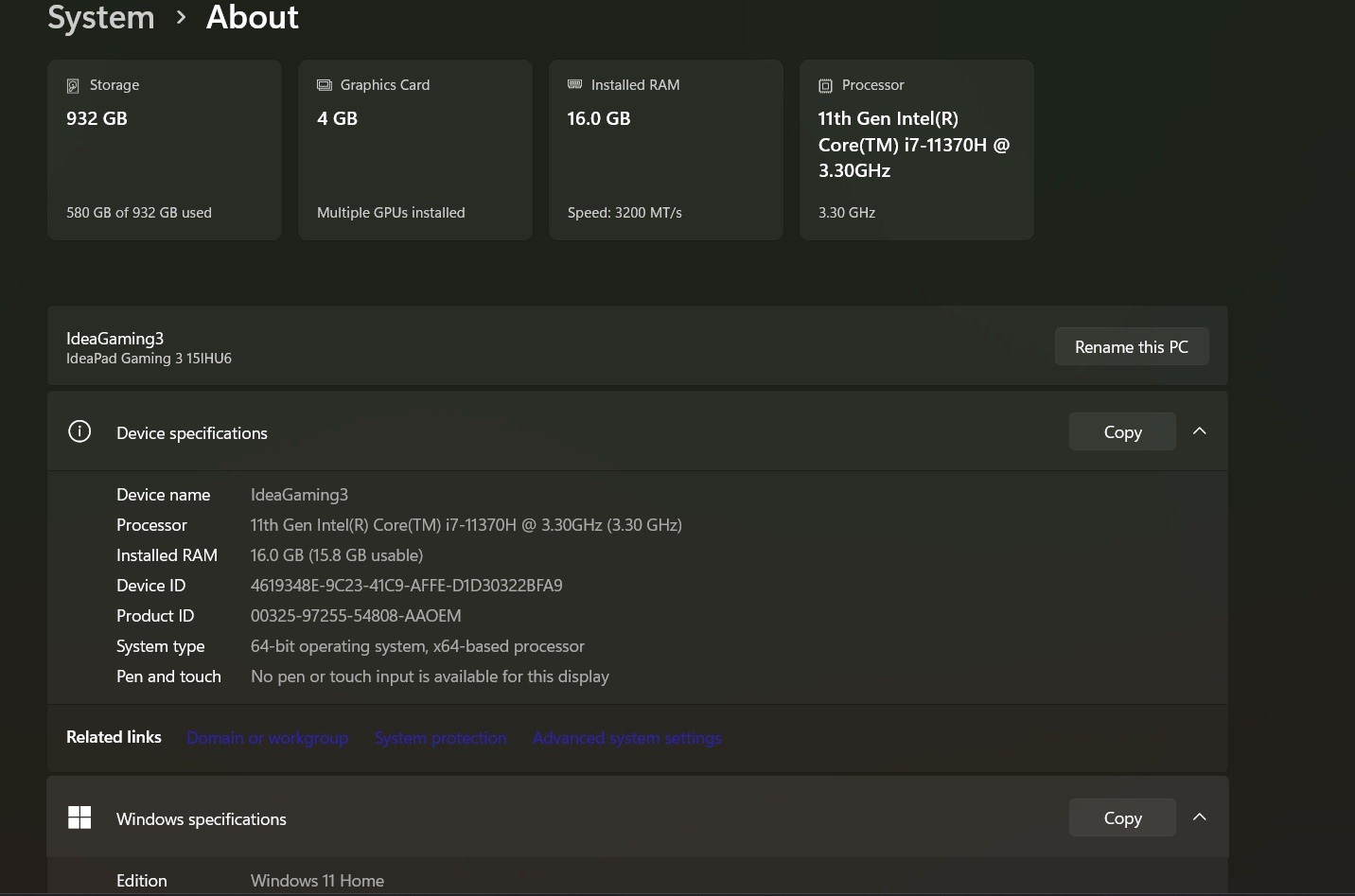
Task: Click System type value 64-bit operating system
Action: click(417, 646)
